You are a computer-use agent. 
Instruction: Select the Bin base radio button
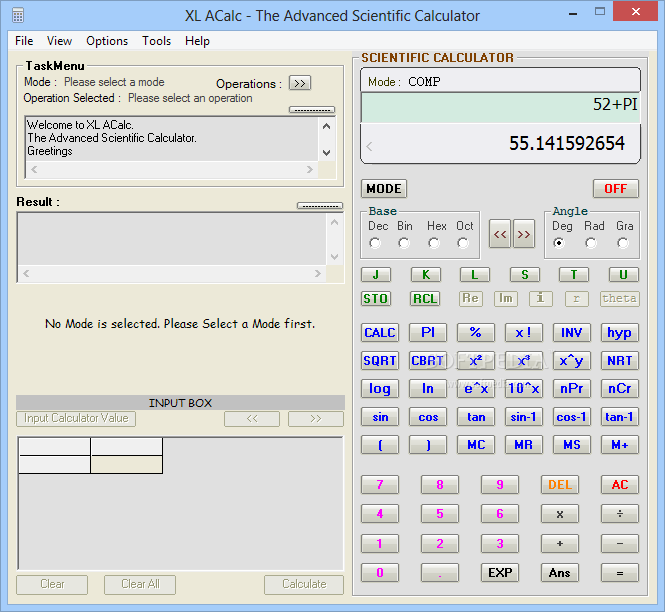[x=404, y=243]
